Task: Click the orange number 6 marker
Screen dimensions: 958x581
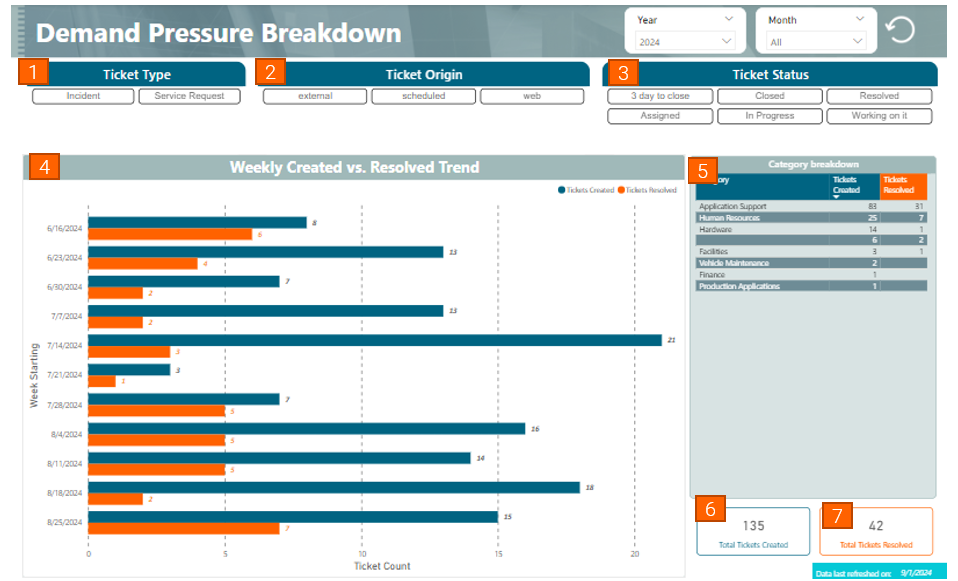Action: pos(710,508)
